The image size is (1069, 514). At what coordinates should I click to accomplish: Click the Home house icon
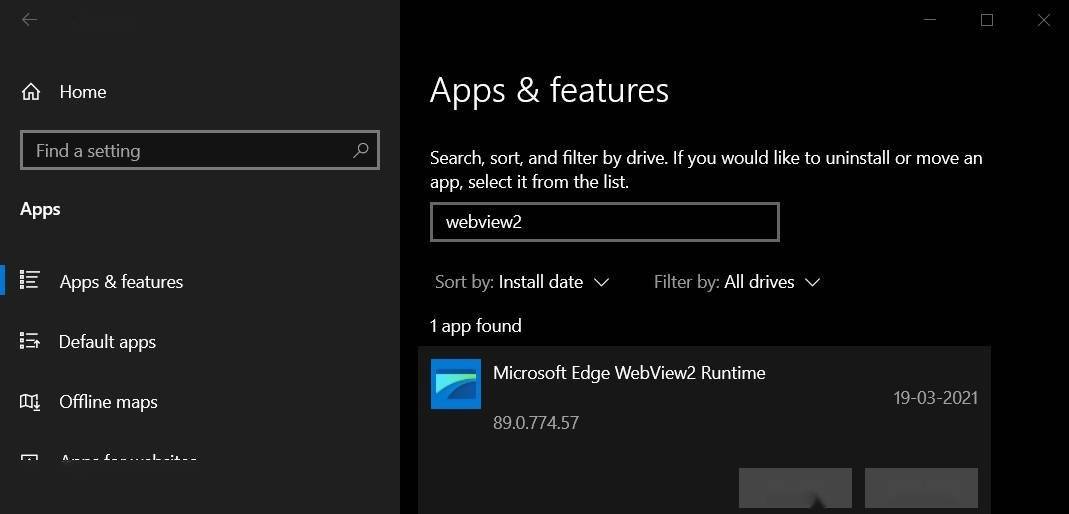point(31,92)
